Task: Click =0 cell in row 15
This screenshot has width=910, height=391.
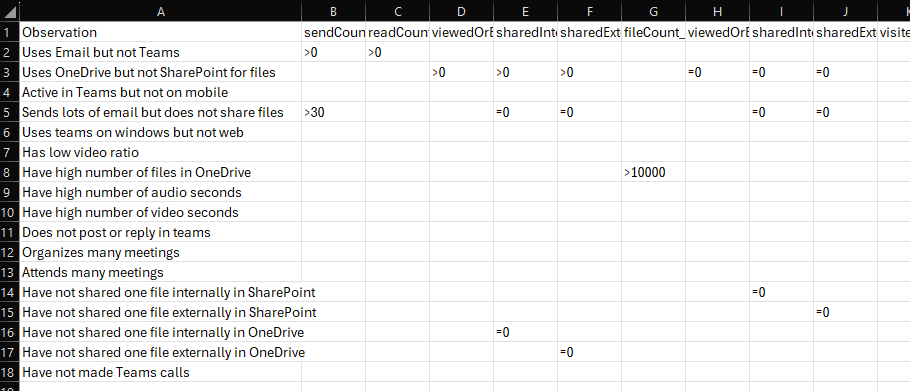Action: pyautogui.click(x=845, y=313)
